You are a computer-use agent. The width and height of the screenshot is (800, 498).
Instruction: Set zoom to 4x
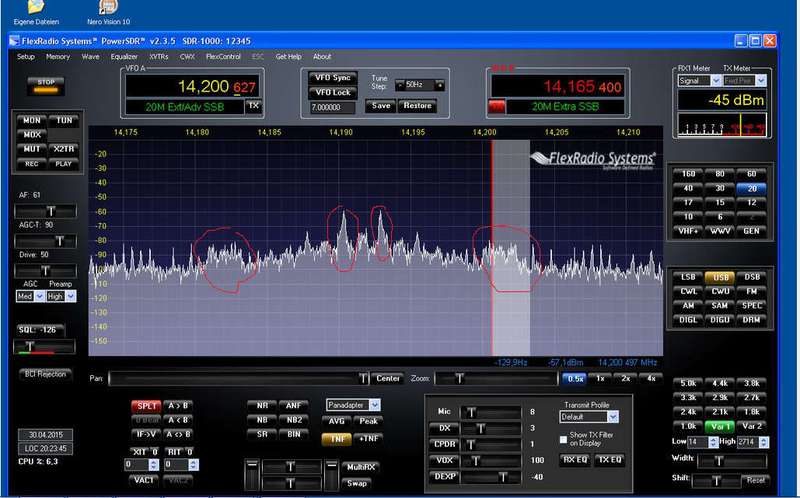(x=651, y=379)
